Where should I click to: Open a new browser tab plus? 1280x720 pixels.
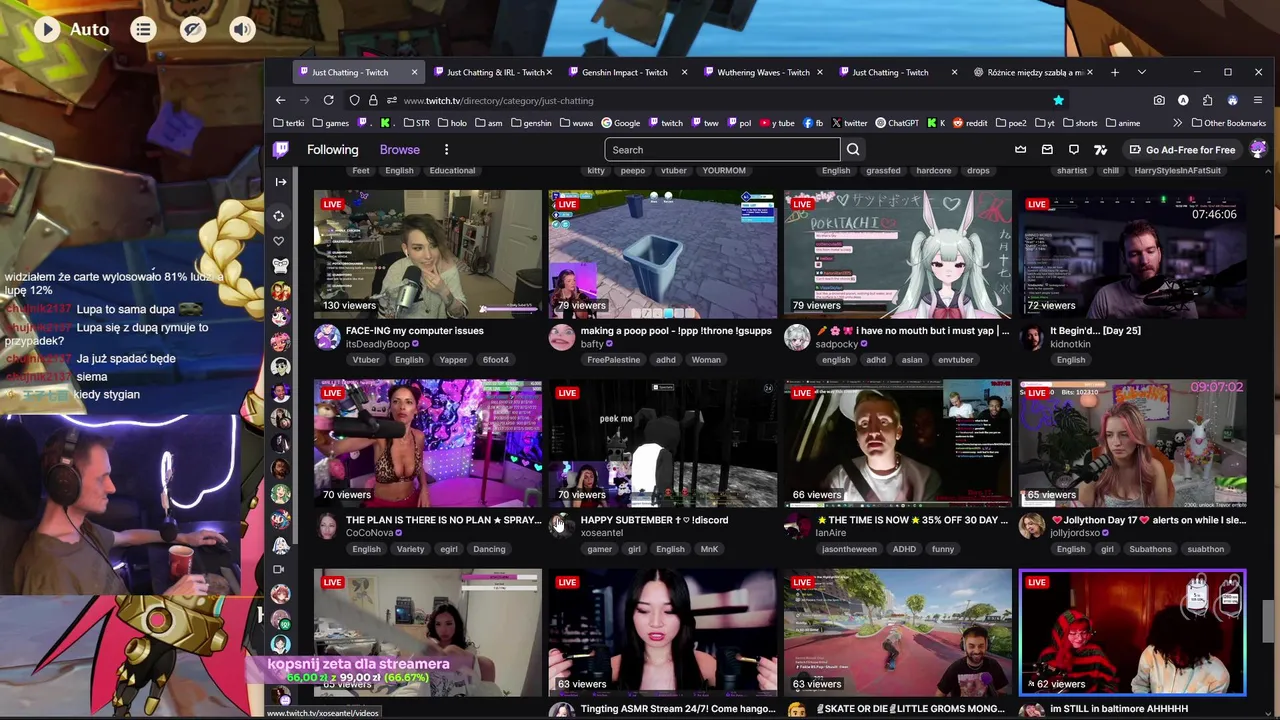[x=1115, y=72]
